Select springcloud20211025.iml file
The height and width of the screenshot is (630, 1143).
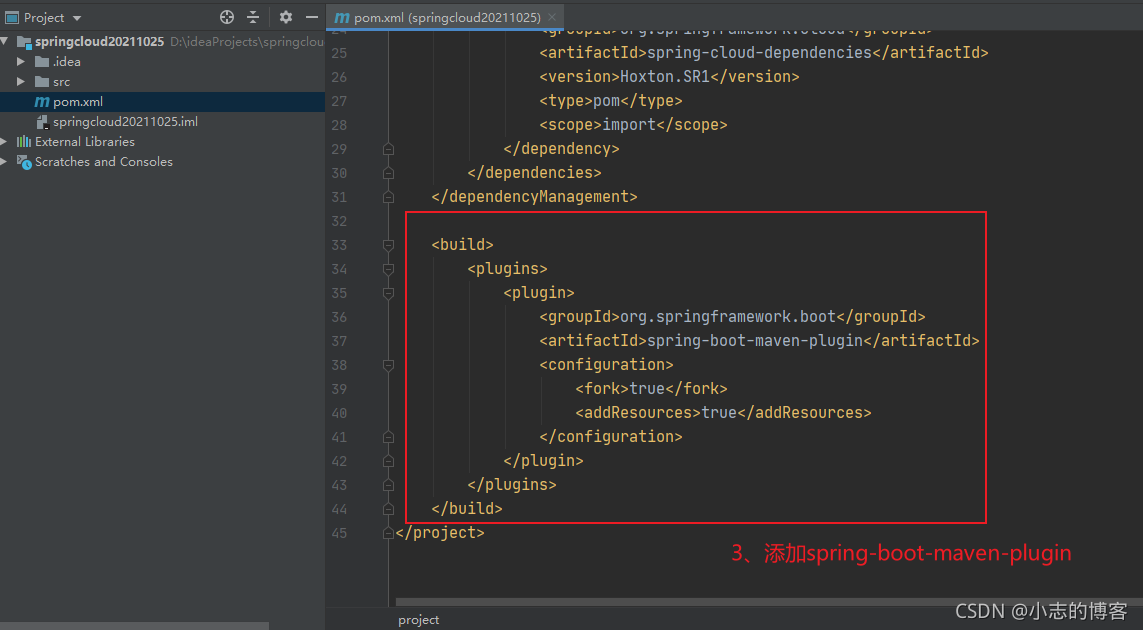(x=125, y=122)
